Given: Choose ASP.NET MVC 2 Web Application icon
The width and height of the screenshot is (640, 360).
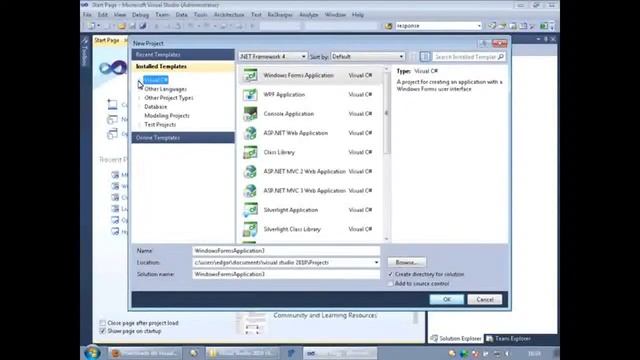Looking at the screenshot, I should pos(250,171).
